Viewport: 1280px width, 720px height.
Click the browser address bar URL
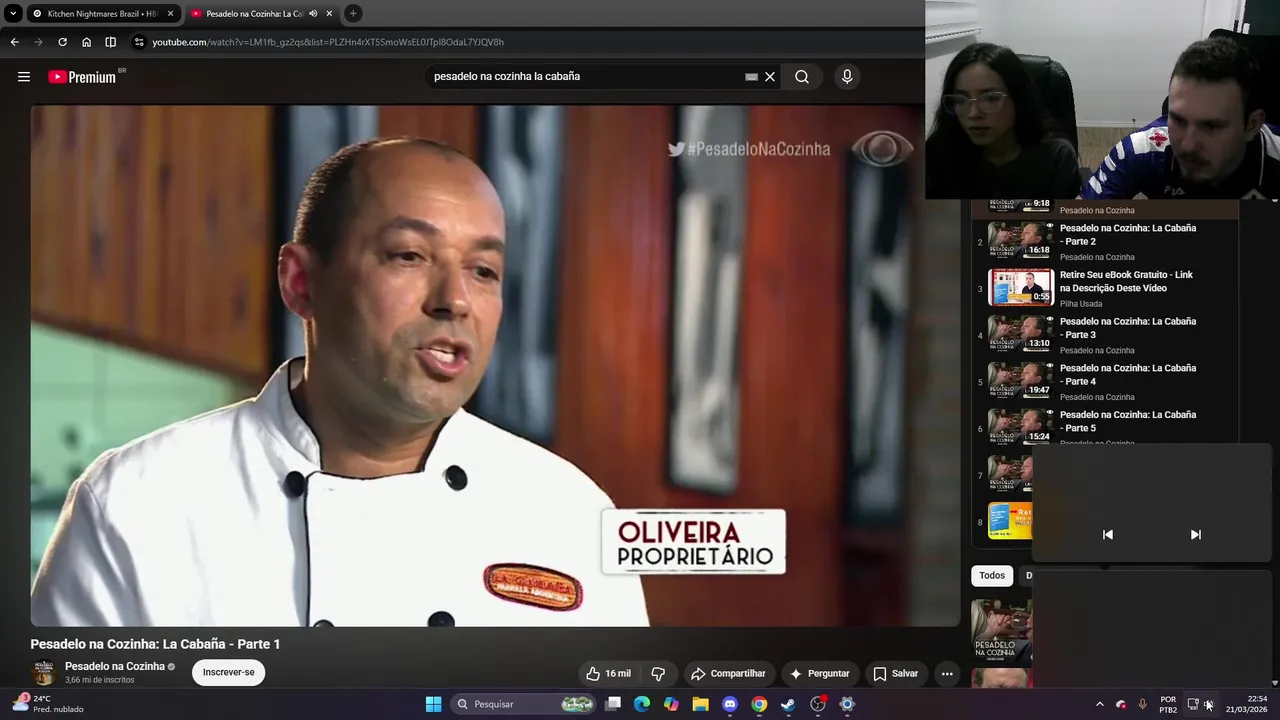pyautogui.click(x=328, y=42)
